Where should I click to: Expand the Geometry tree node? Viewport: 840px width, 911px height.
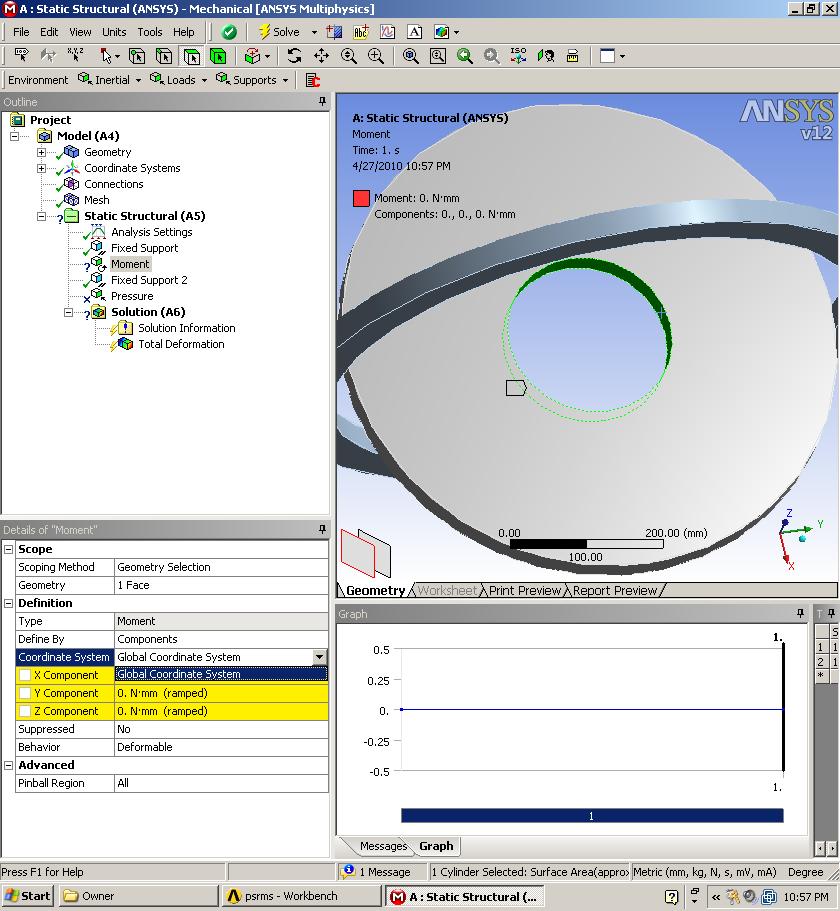(x=41, y=152)
